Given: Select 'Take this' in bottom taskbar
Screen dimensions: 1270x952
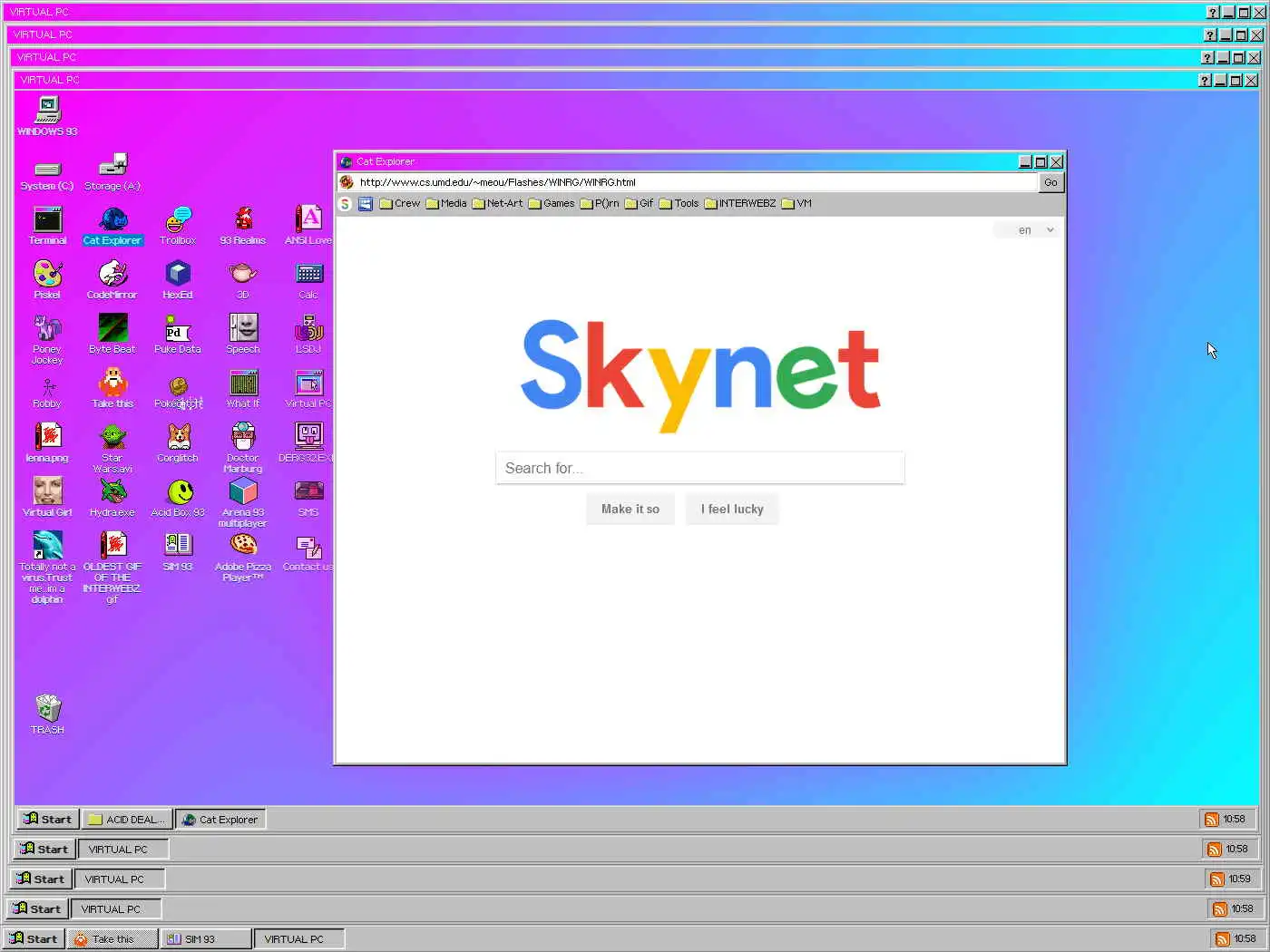Looking at the screenshot, I should point(112,938).
